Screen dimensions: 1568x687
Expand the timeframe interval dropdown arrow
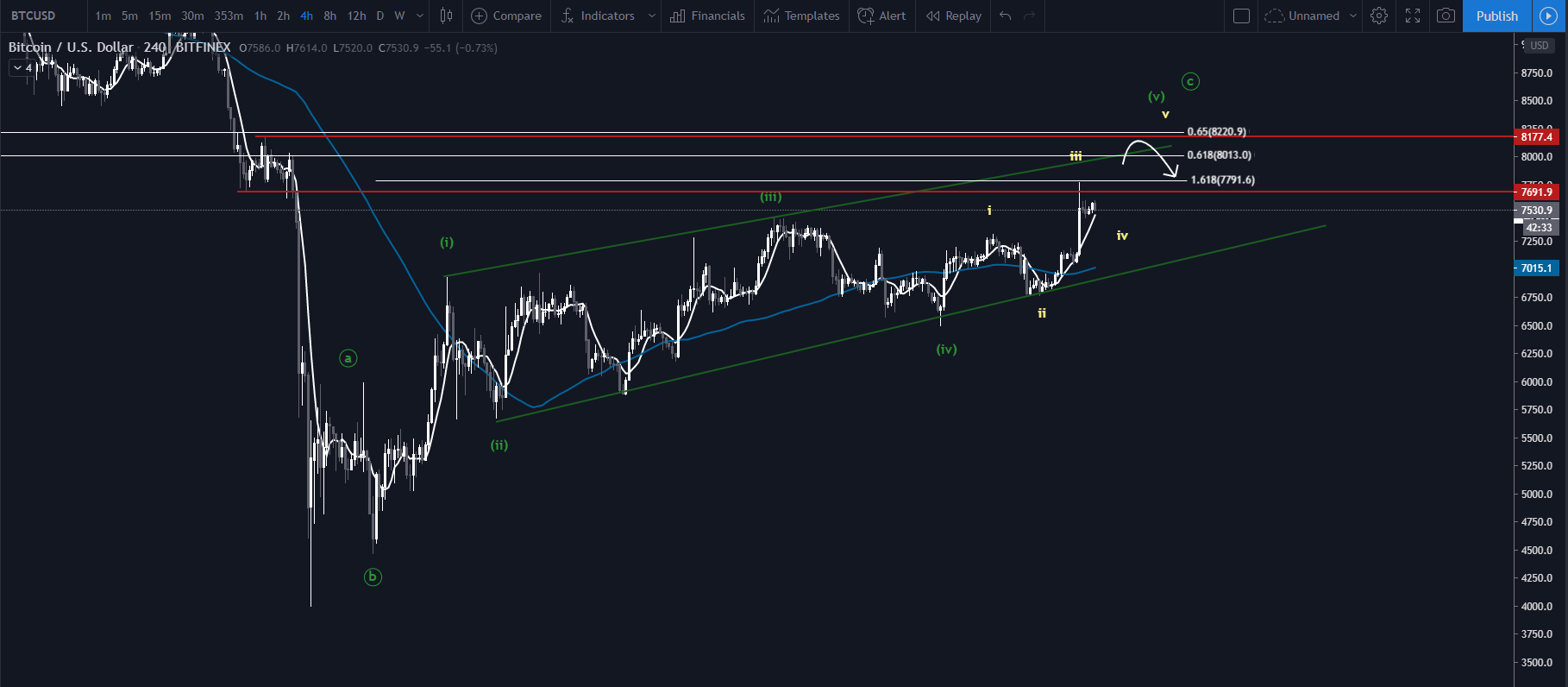click(x=420, y=16)
